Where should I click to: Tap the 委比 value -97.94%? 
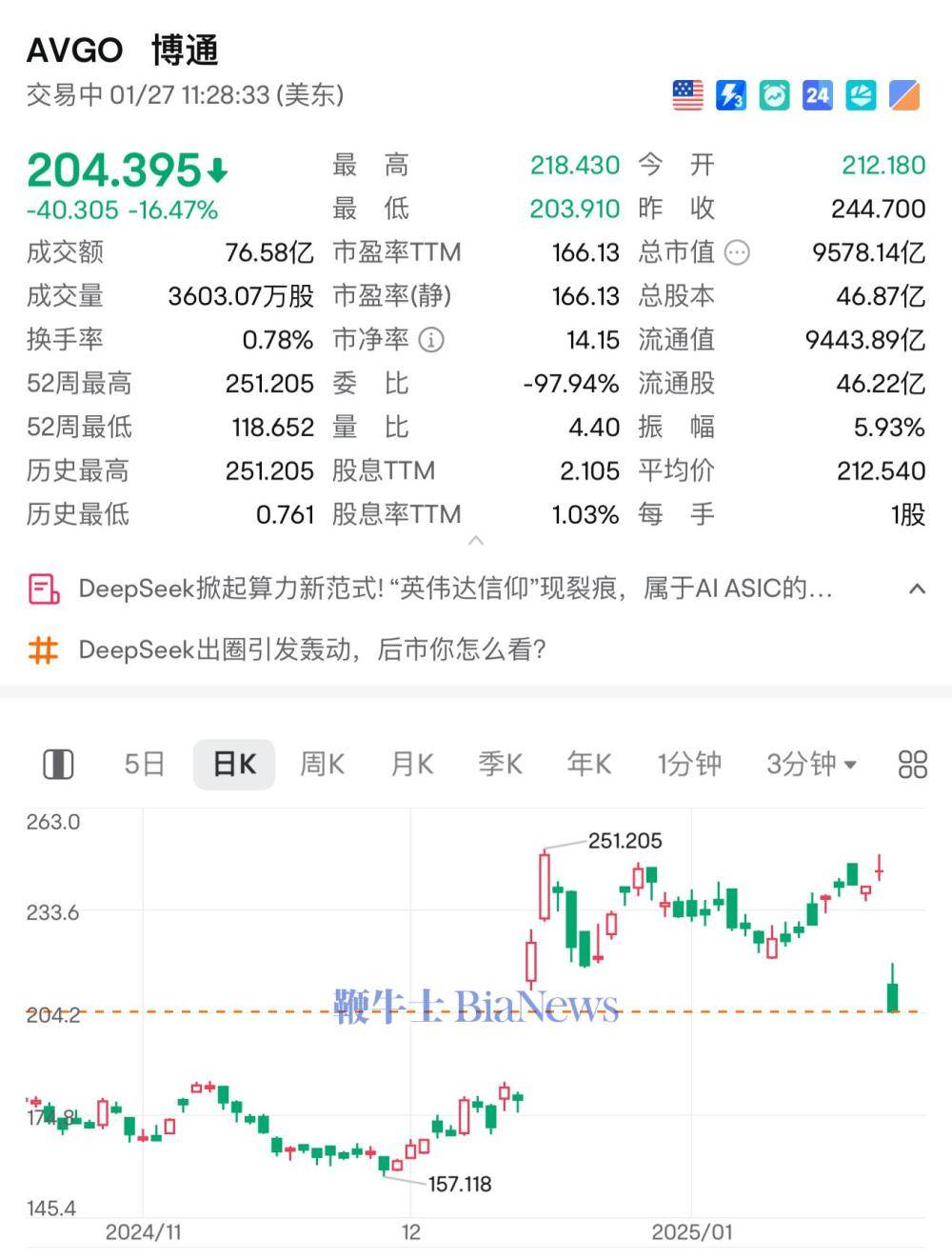point(571,384)
